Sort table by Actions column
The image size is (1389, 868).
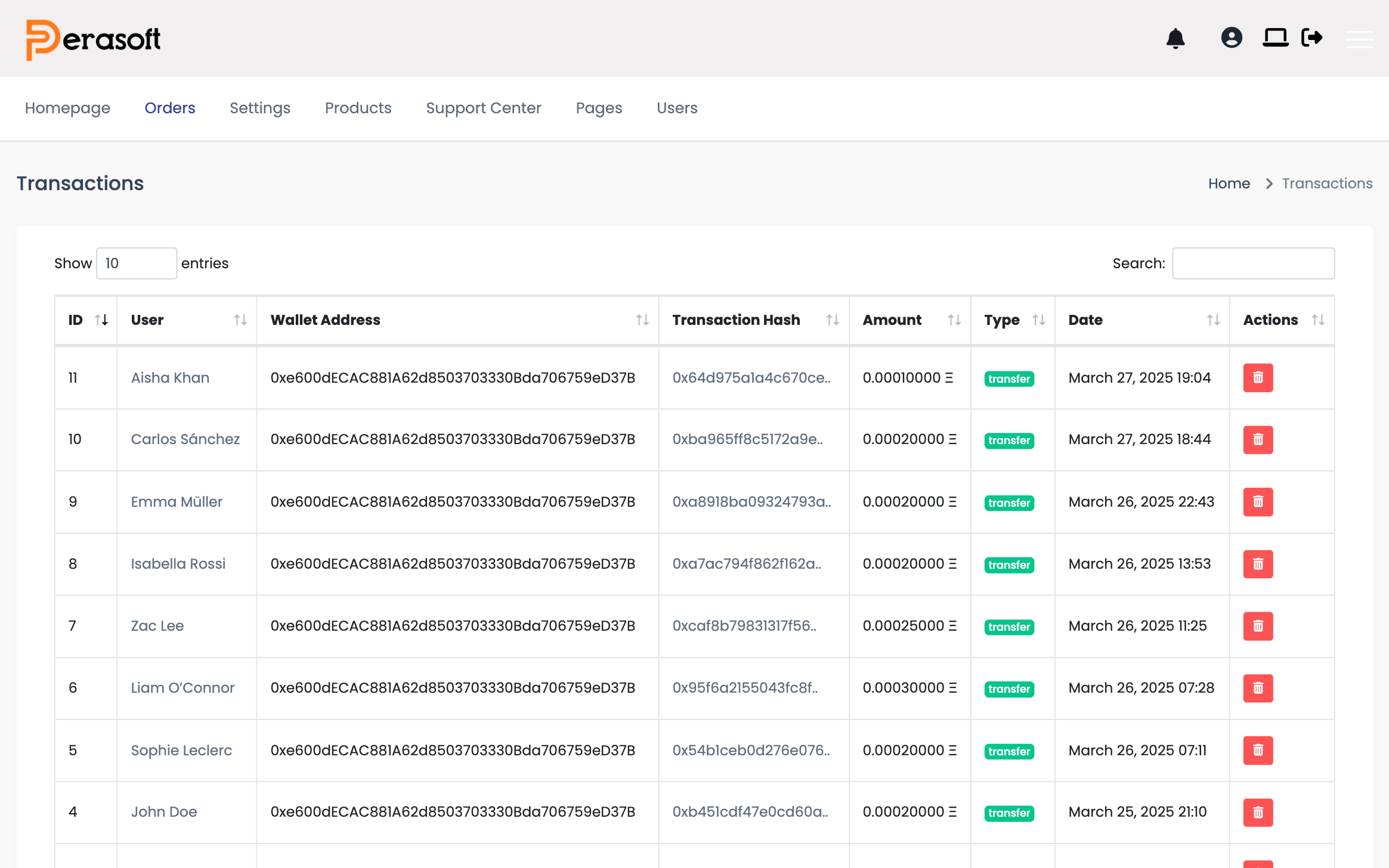[x=1282, y=320]
